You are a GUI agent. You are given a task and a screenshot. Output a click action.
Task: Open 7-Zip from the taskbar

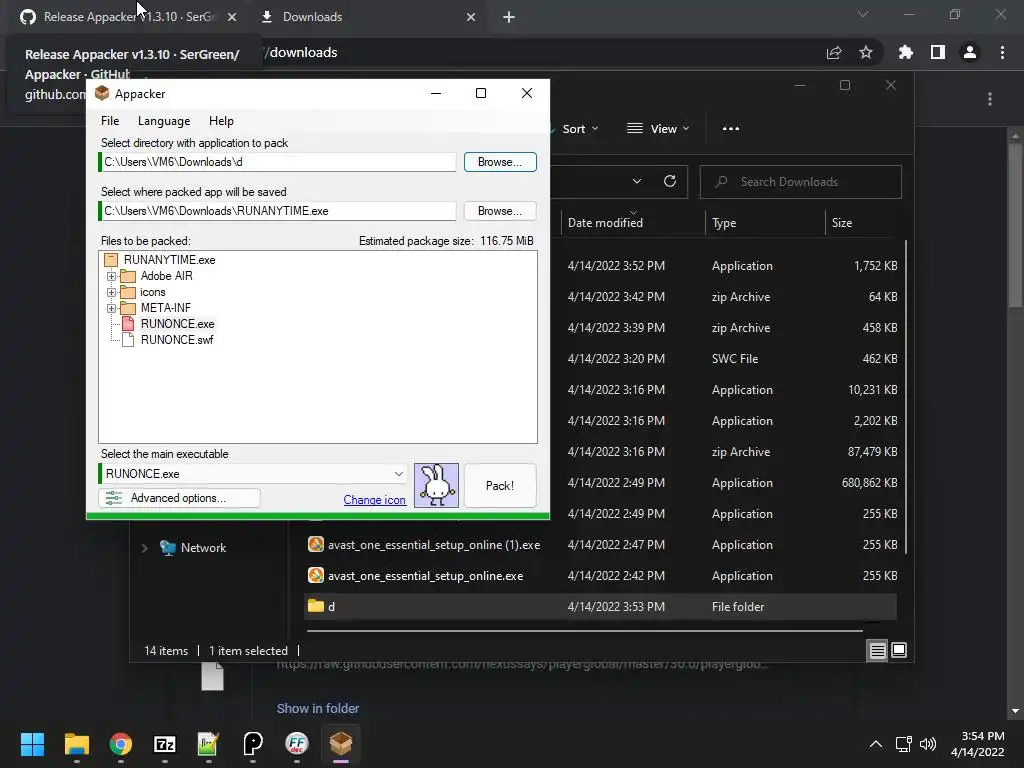click(x=165, y=744)
